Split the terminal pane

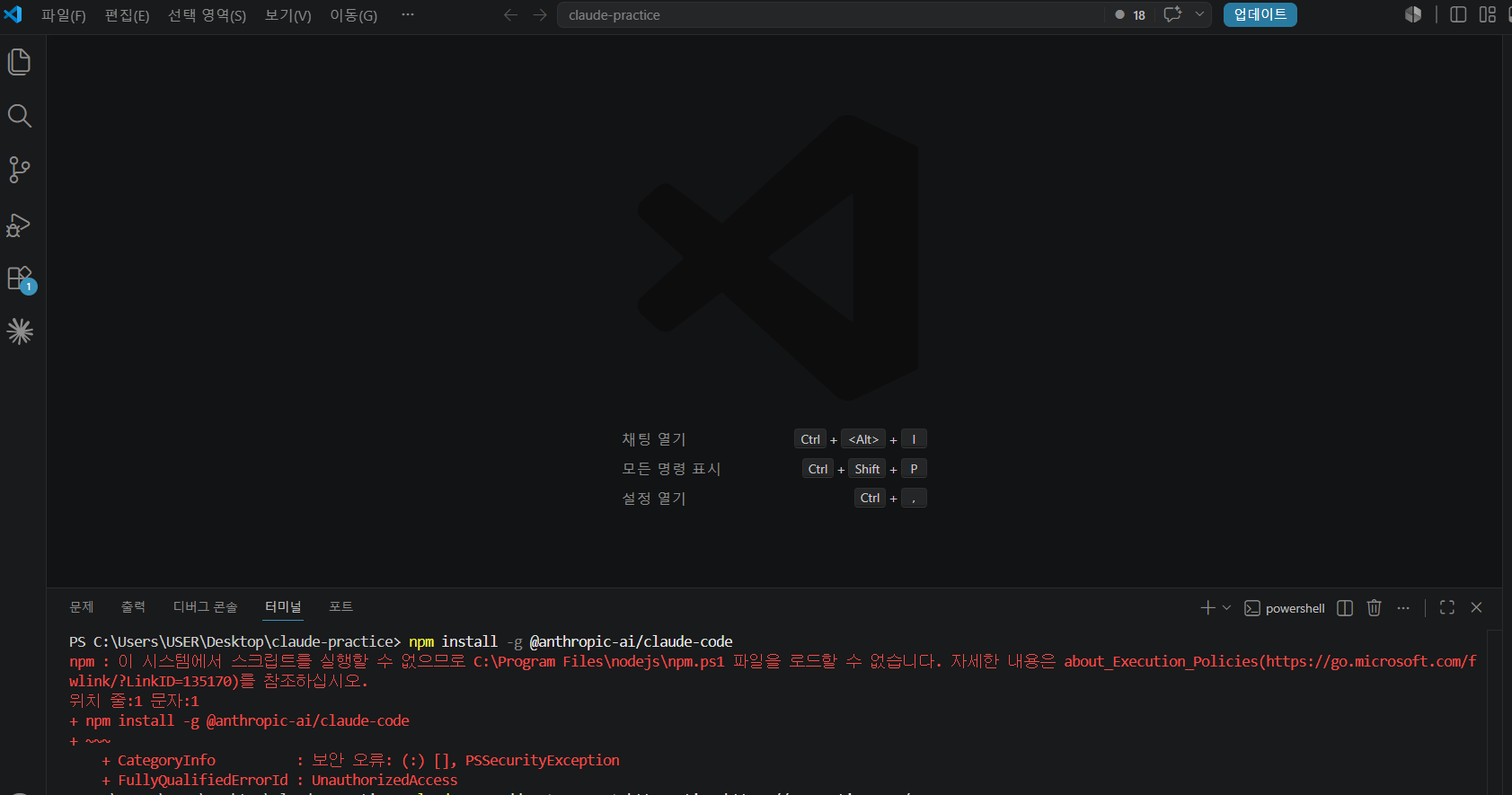[x=1345, y=608]
